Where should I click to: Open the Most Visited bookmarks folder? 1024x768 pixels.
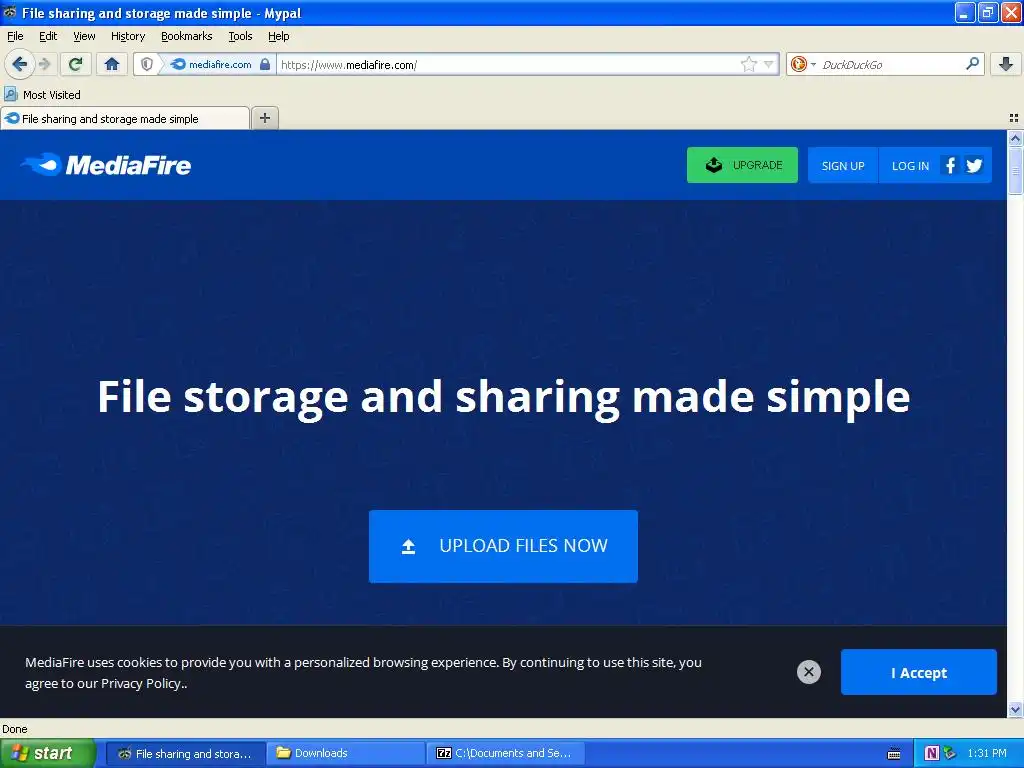pos(42,95)
